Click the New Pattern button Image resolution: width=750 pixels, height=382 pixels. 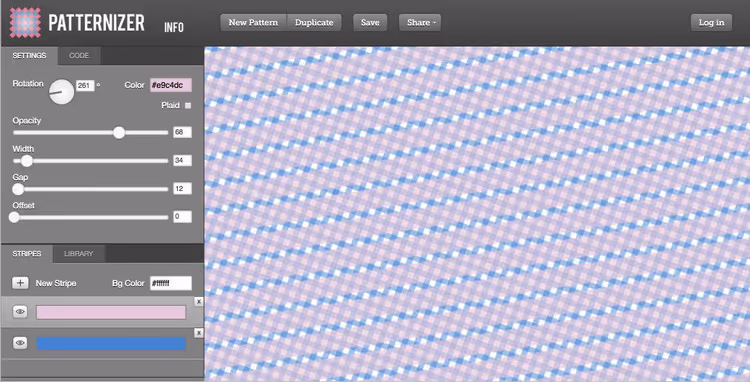click(x=253, y=22)
